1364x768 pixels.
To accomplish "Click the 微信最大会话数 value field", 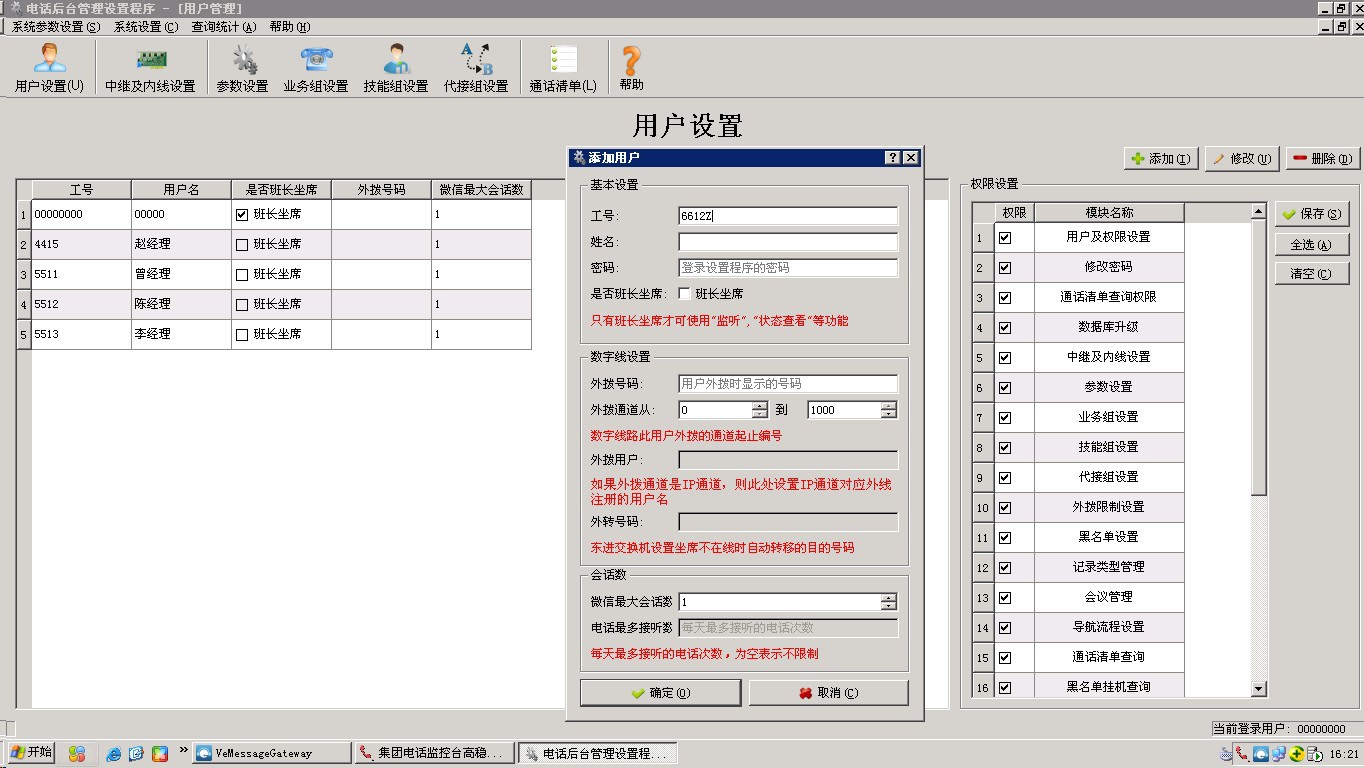I will 779,602.
